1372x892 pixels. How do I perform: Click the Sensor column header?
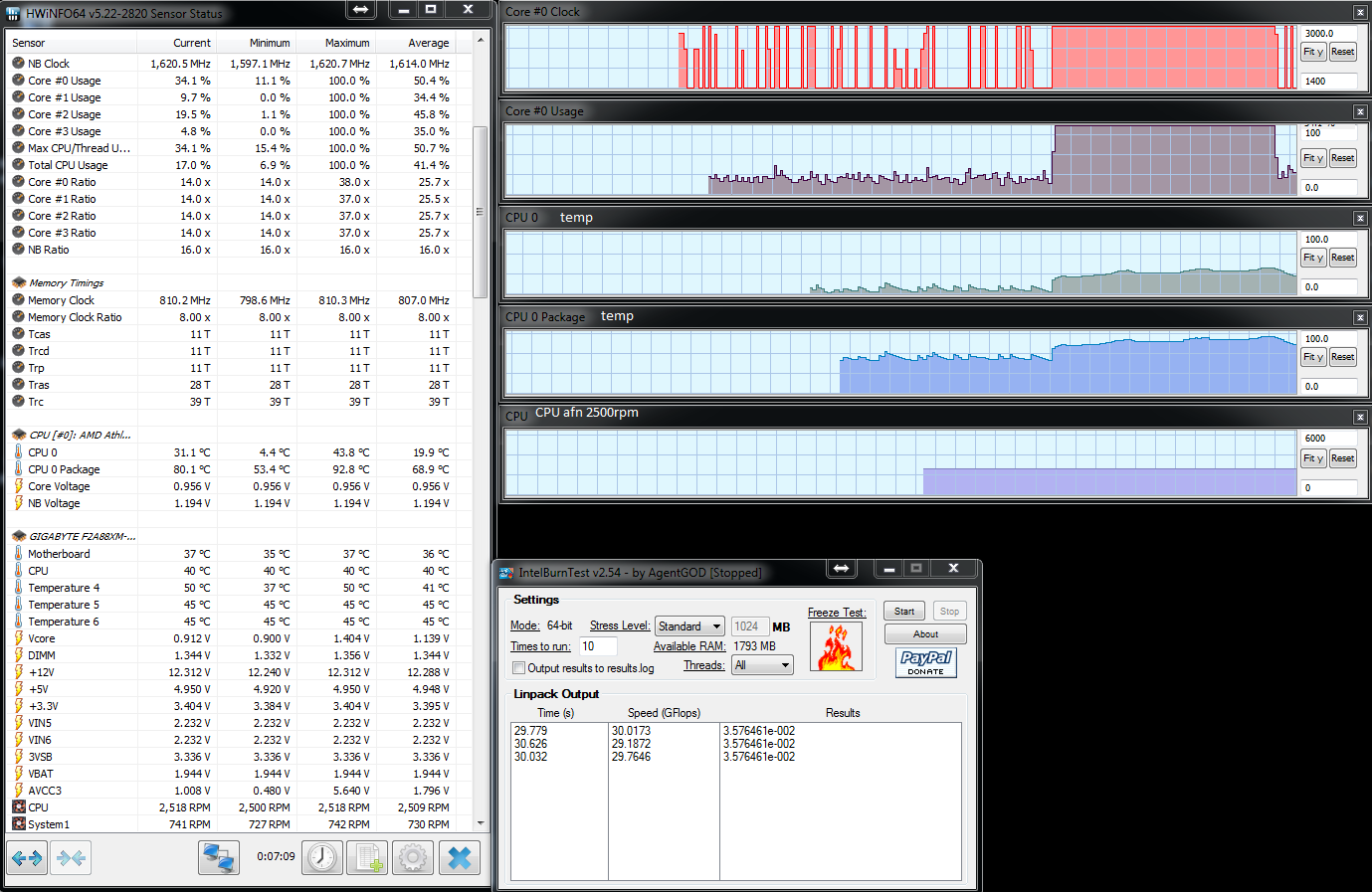coord(72,43)
